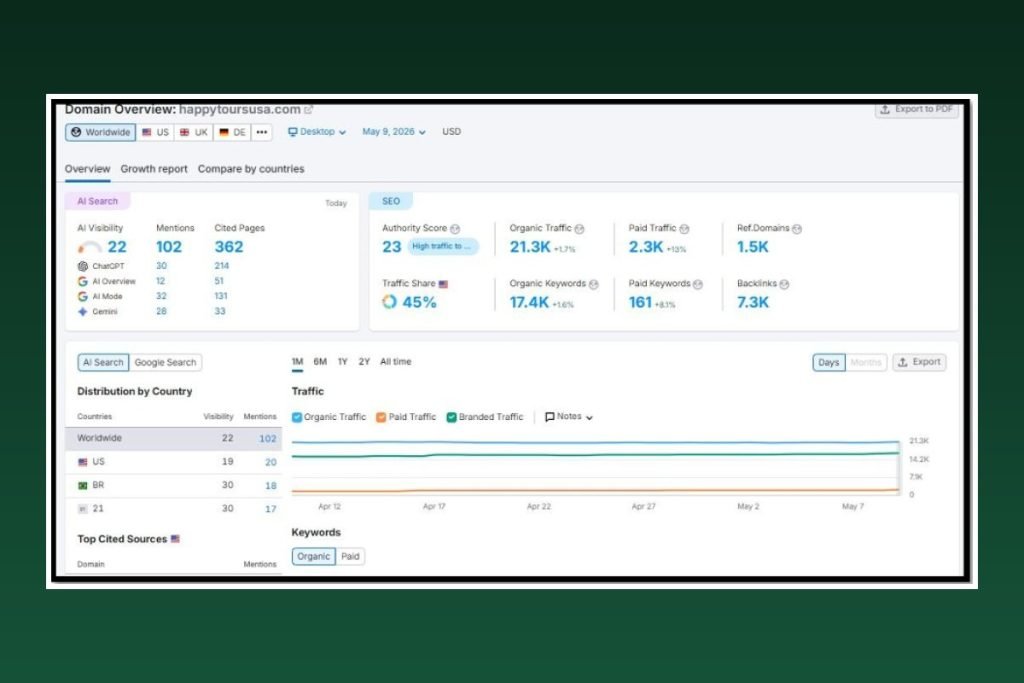Toggle the Paid Traffic checkbox
The height and width of the screenshot is (683, 1024).
[x=381, y=417]
